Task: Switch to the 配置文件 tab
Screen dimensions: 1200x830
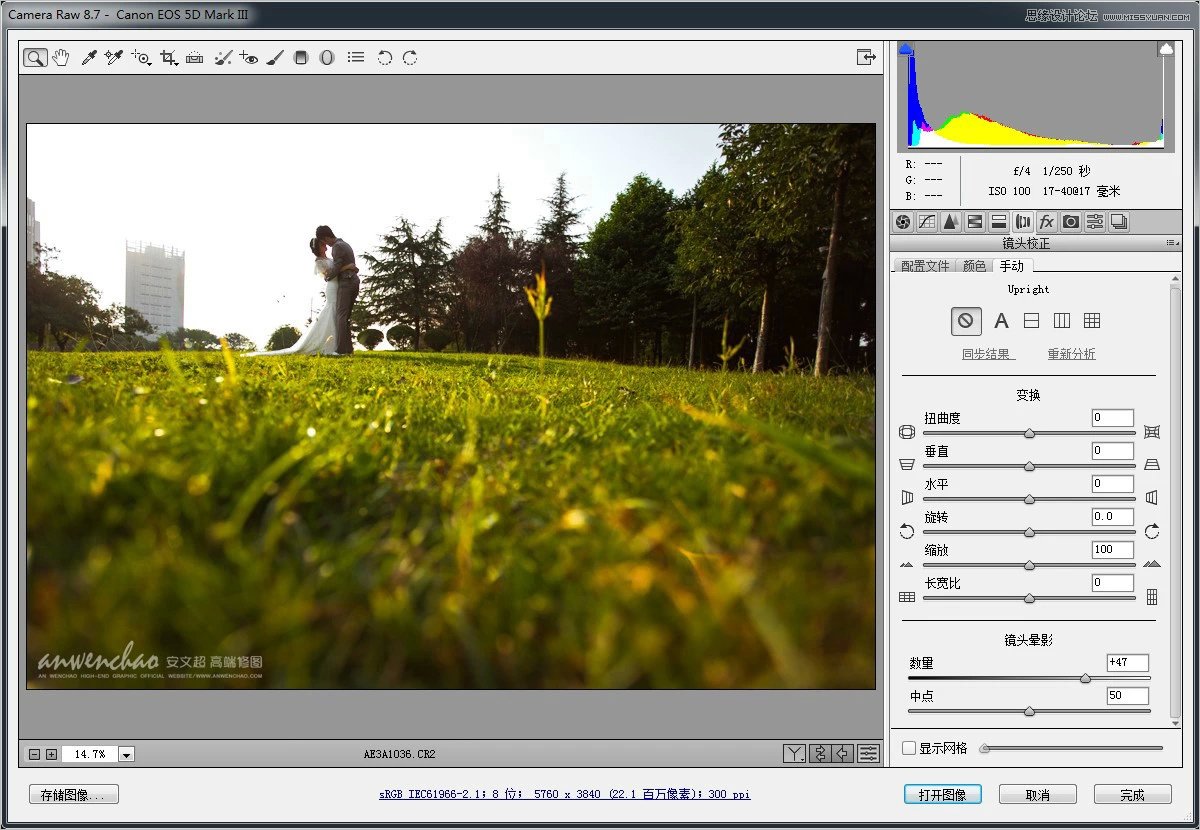Action: point(924,266)
